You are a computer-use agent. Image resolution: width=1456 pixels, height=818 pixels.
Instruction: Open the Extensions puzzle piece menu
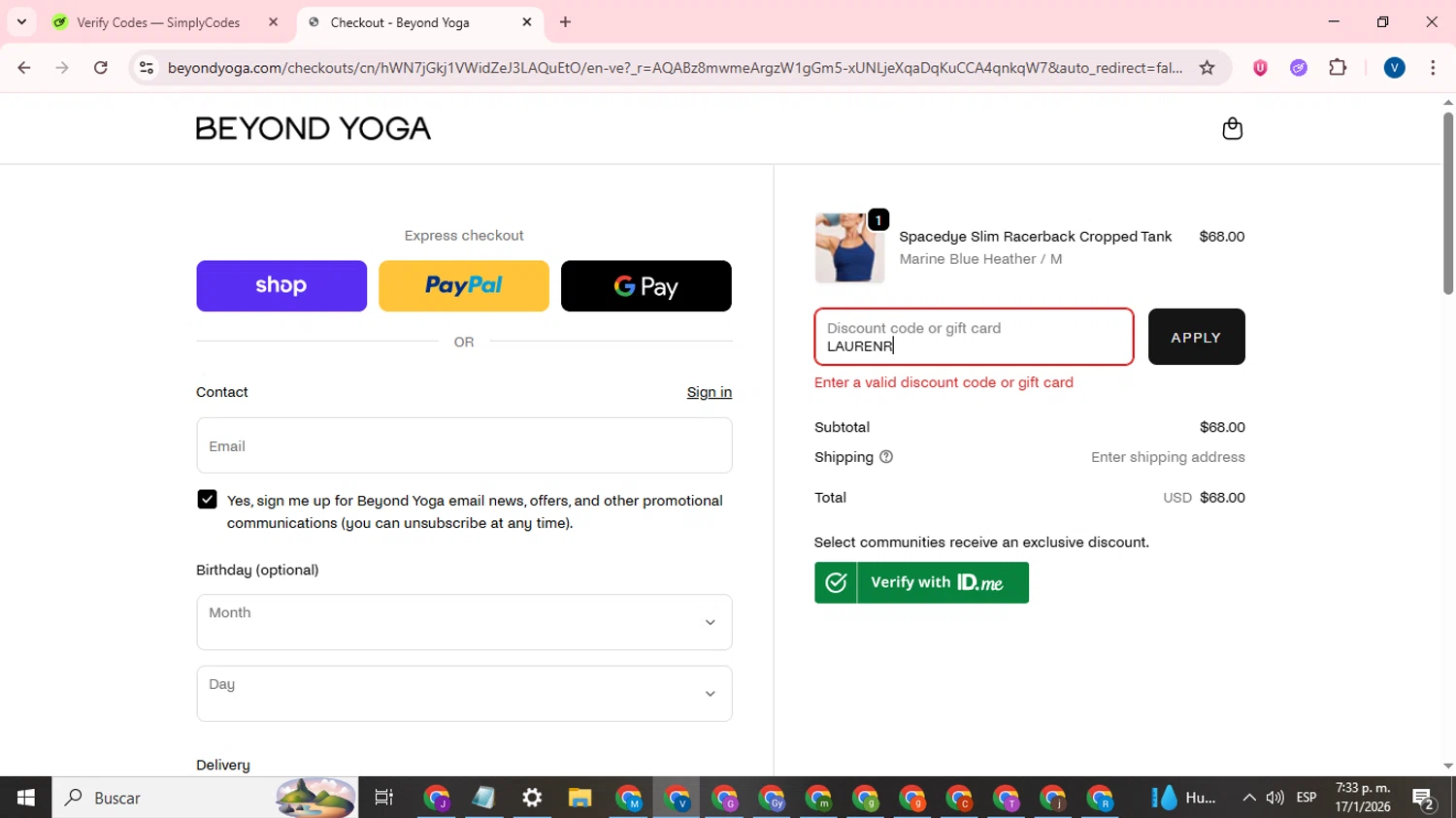coord(1338,68)
